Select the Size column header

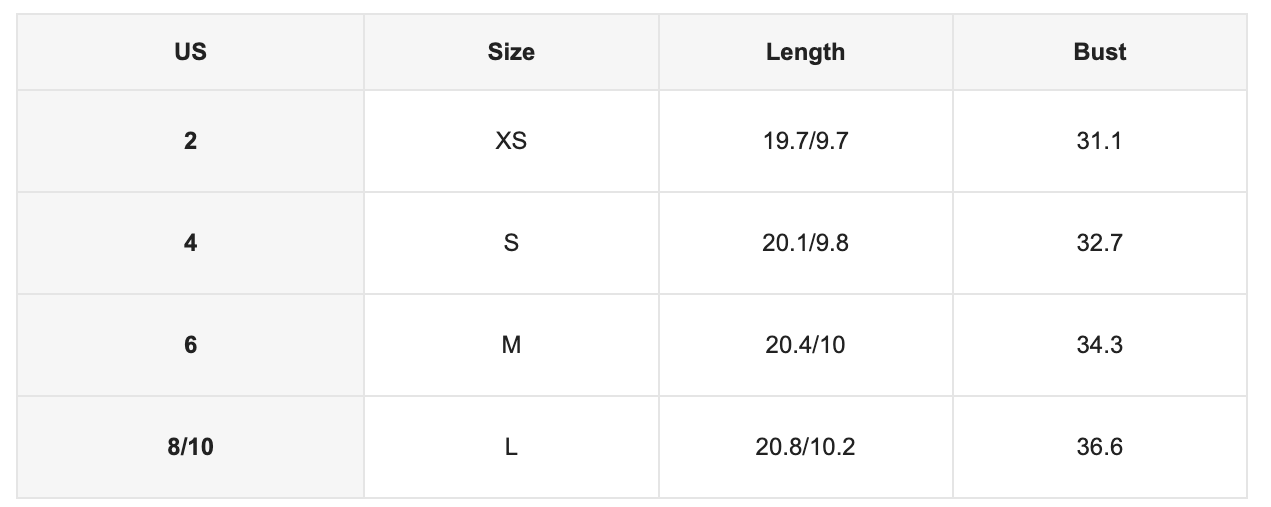[511, 52]
